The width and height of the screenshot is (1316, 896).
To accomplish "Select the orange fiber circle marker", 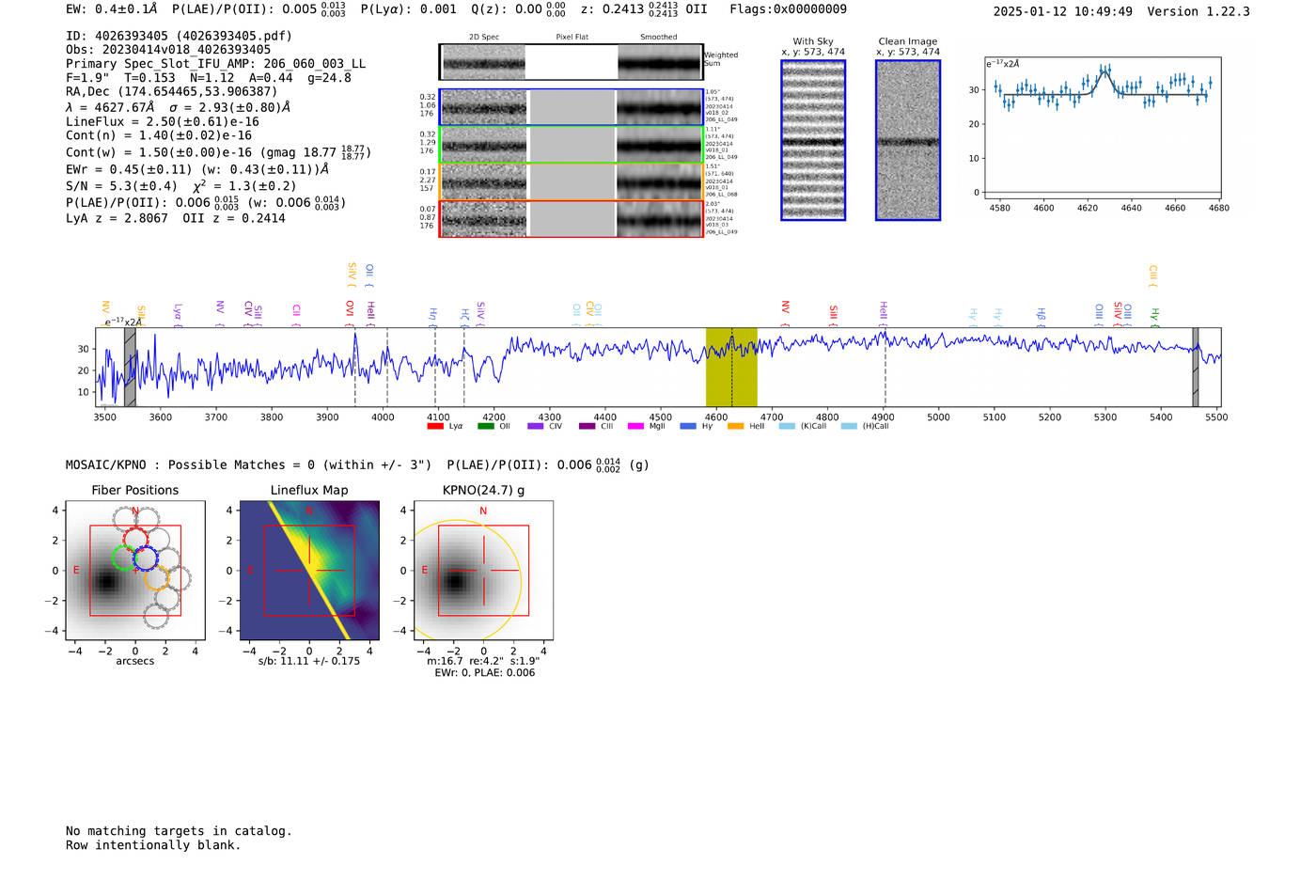I will [x=157, y=577].
